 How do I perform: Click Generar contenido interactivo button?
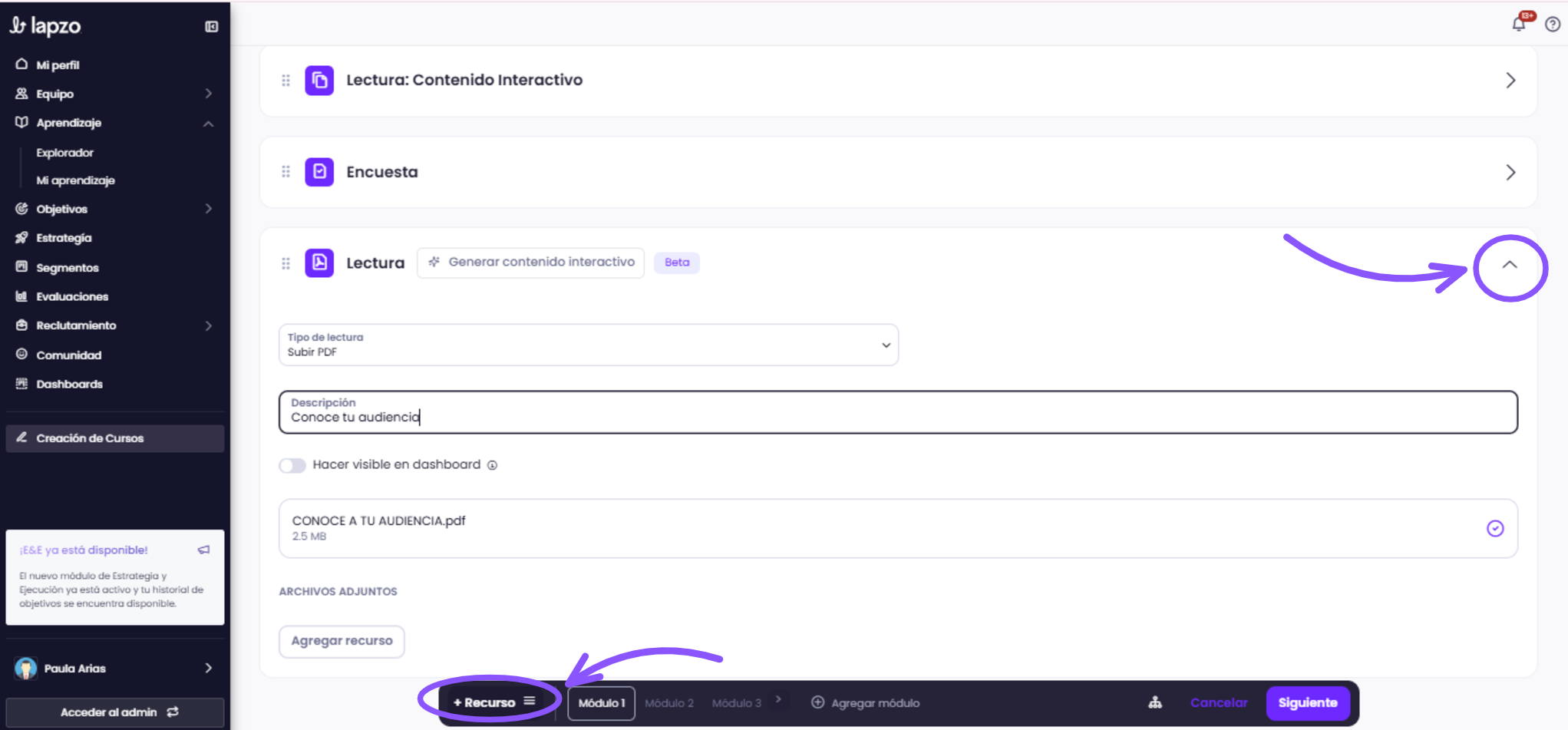point(530,263)
